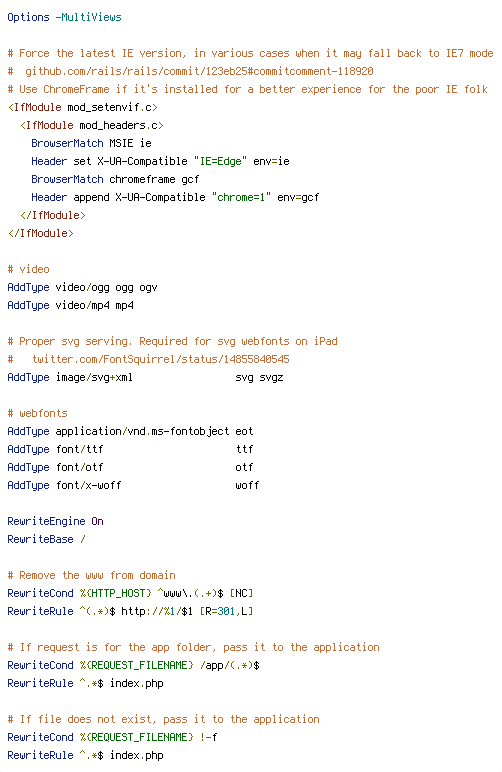Click the Options -MultiViews line
This screenshot has width=502, height=772.
(64, 17)
